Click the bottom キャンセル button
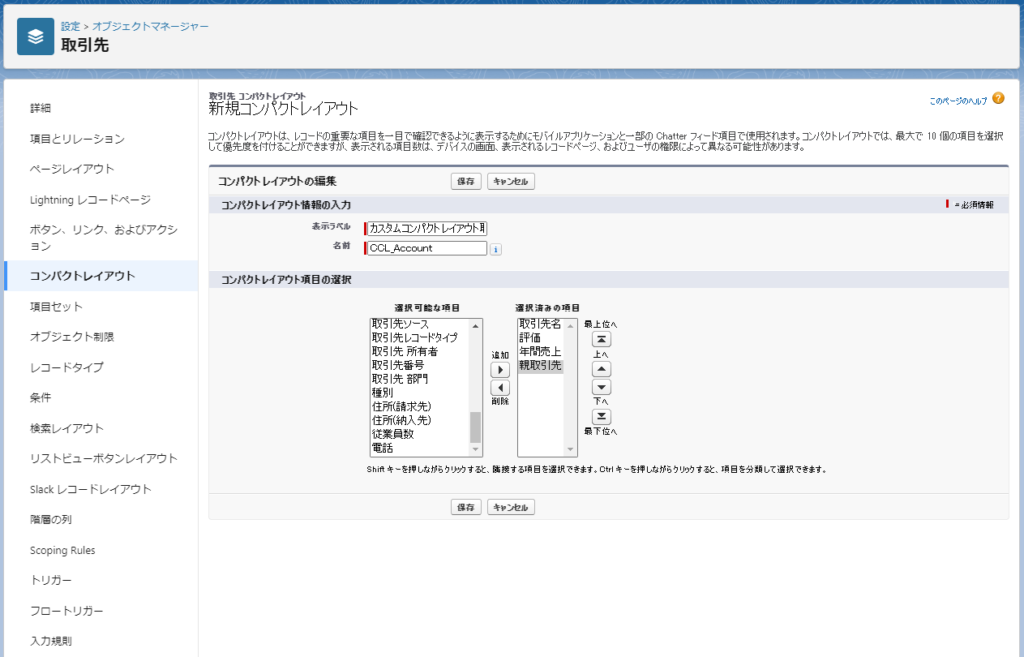The image size is (1024, 657). [511, 508]
